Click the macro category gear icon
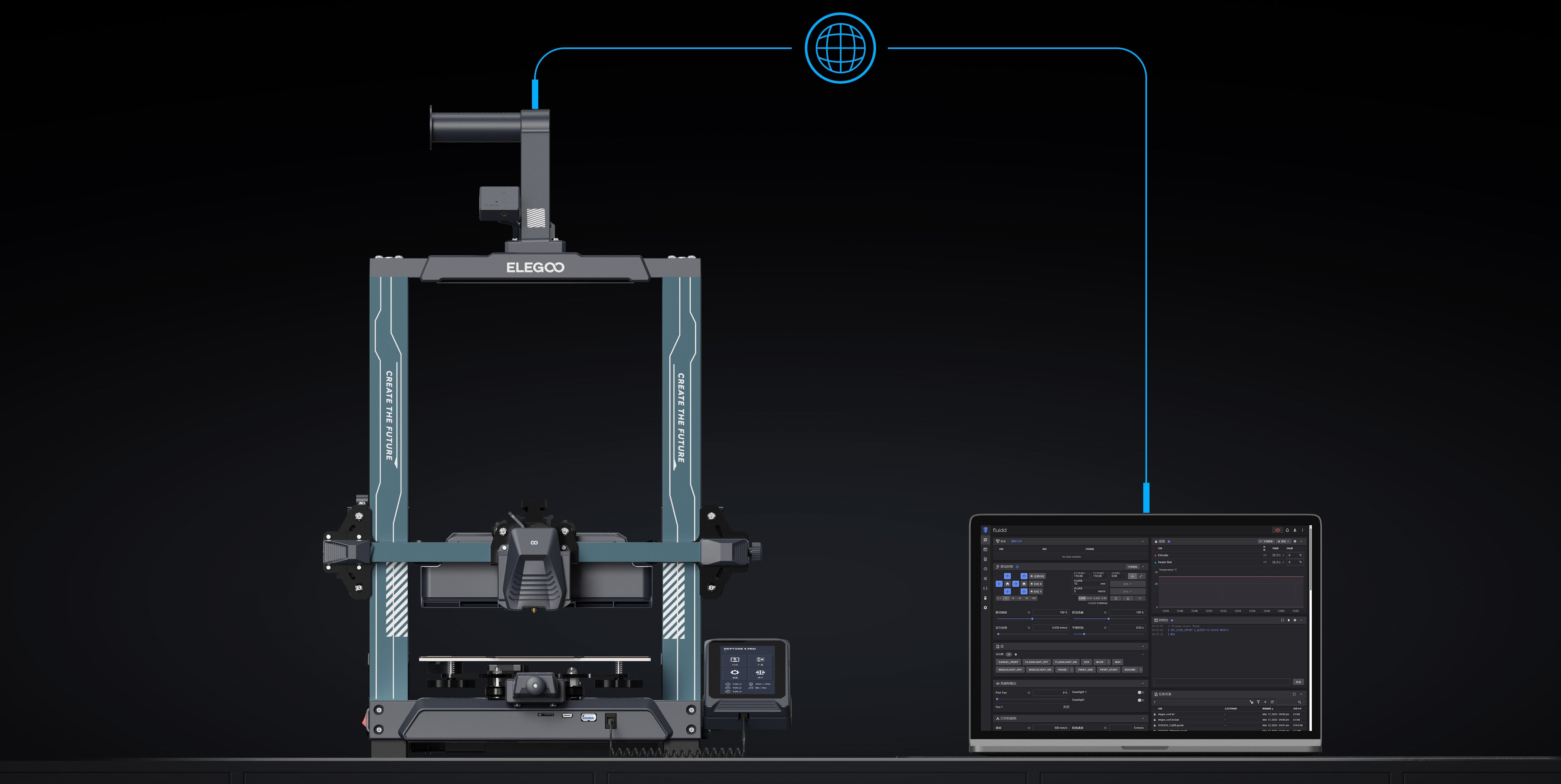This screenshot has height=784, width=1561. (1016, 654)
